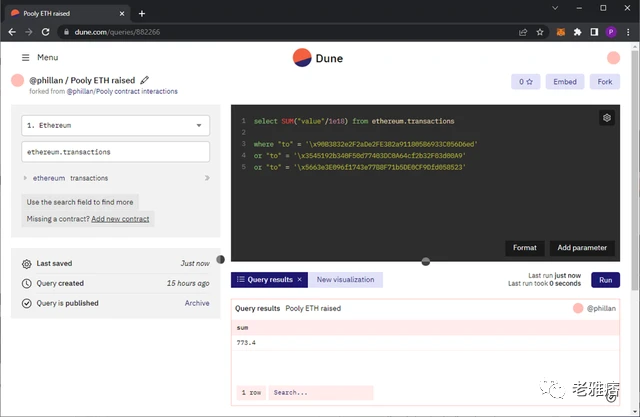This screenshot has width=640, height=417.
Task: Toggle browser side panel icon
Action: (x=594, y=32)
